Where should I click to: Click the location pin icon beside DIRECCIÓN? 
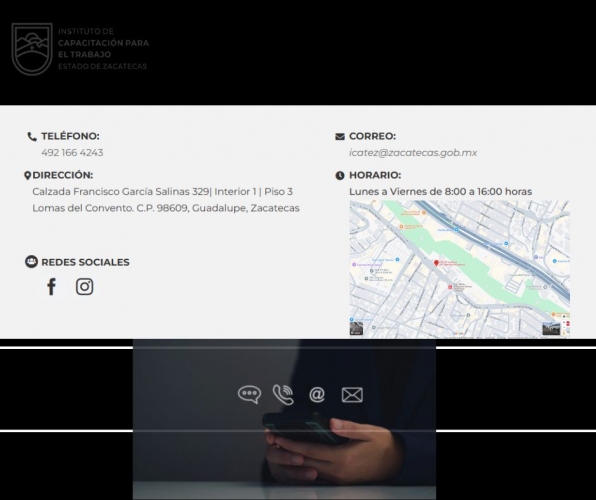click(27, 175)
